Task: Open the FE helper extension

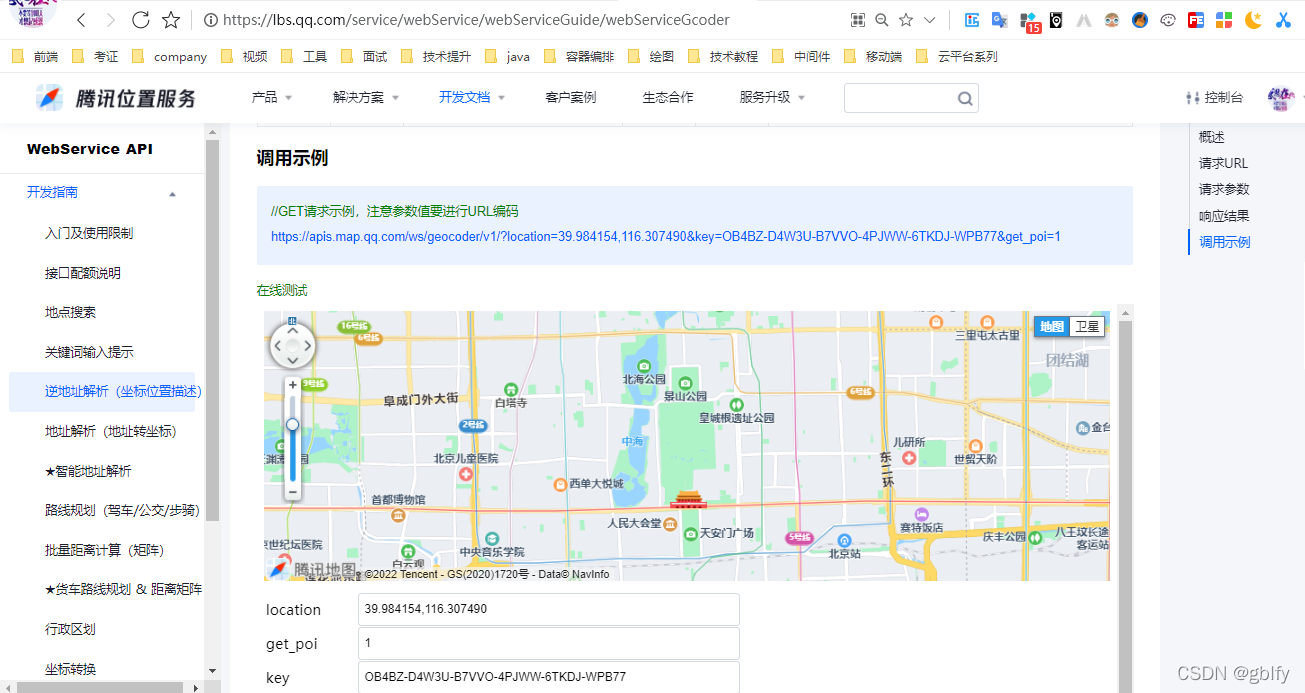Action: pos(1195,20)
